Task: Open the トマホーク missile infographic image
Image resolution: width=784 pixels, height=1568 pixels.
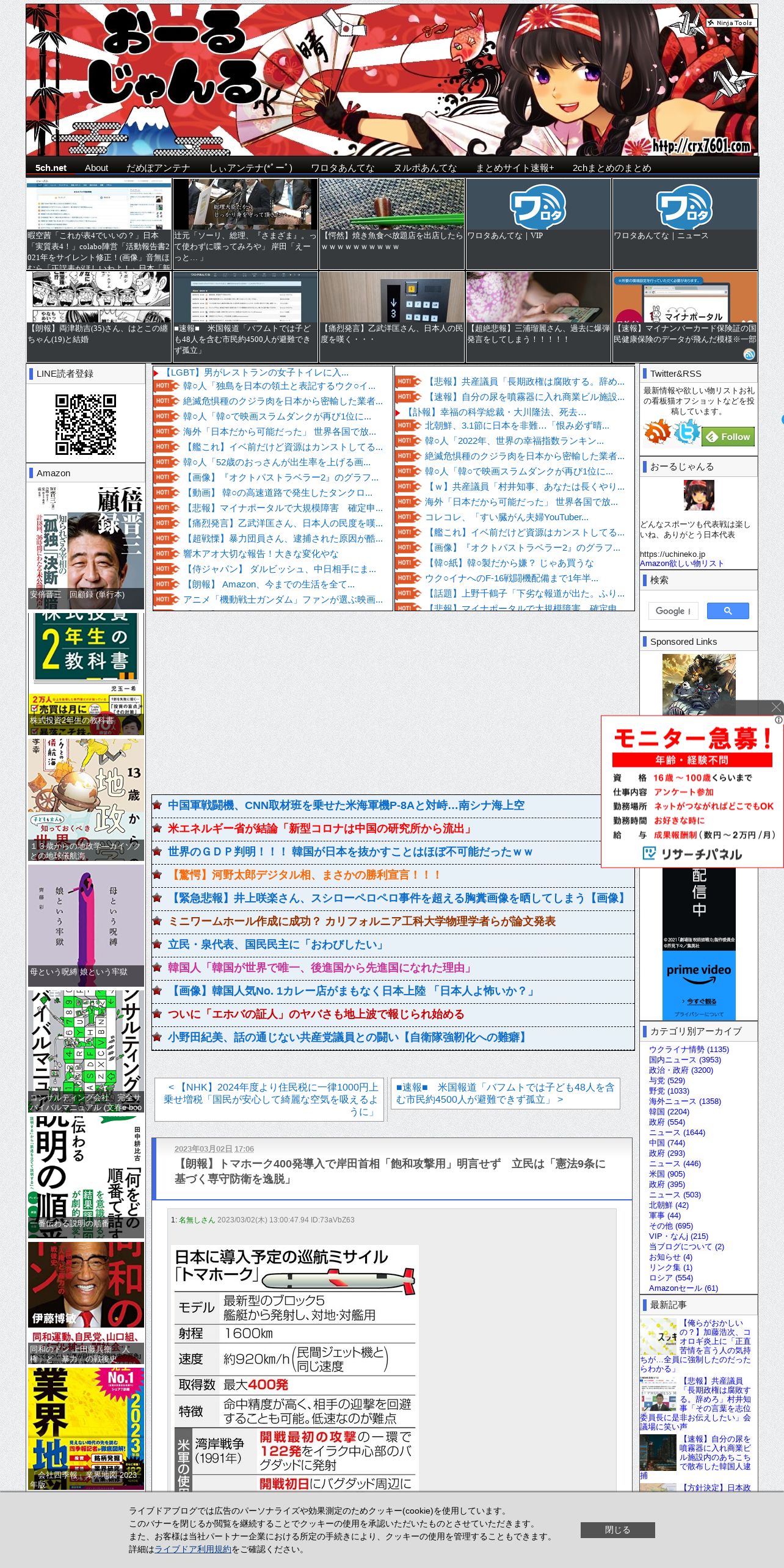Action: coord(296,1368)
